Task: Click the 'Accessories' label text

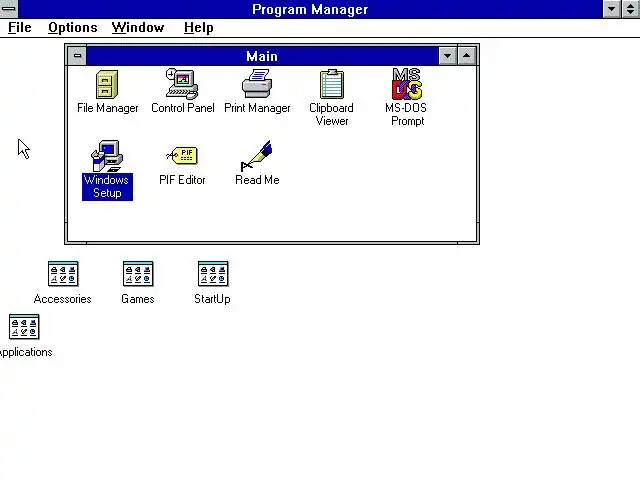Action: click(x=62, y=299)
